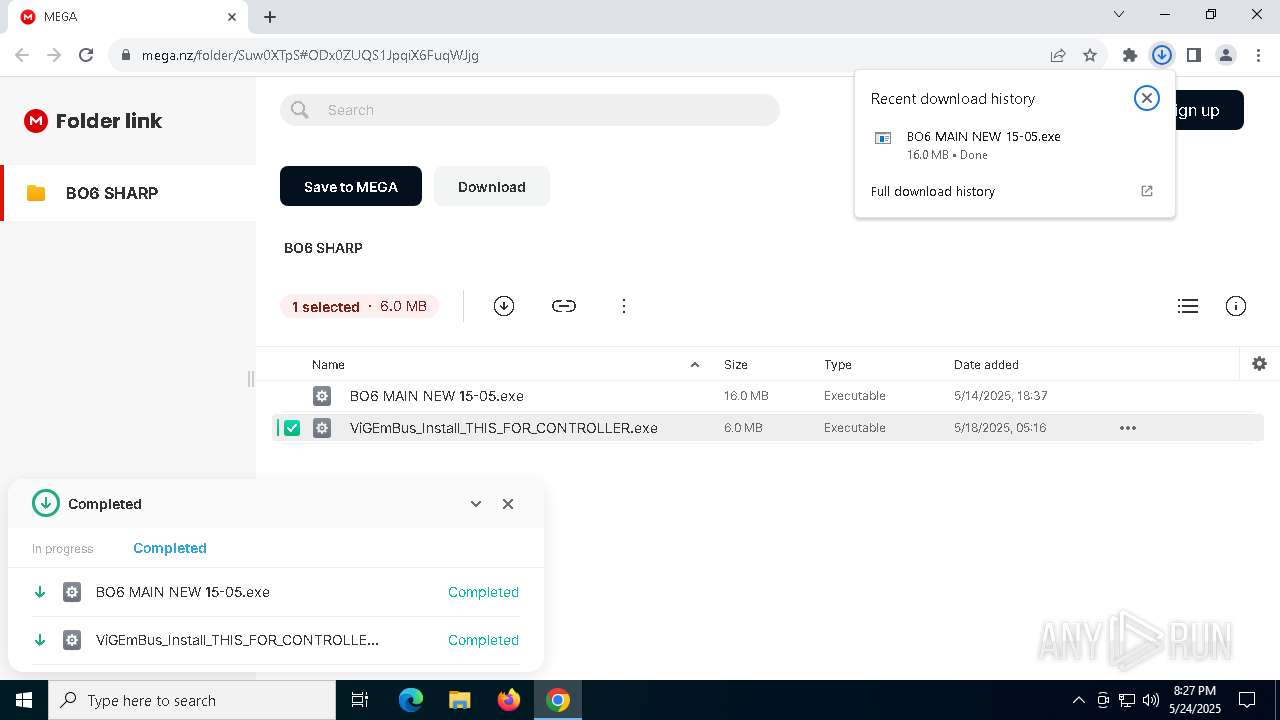Click the Save to MEGA button
Viewport: 1280px width, 720px height.
(x=351, y=186)
